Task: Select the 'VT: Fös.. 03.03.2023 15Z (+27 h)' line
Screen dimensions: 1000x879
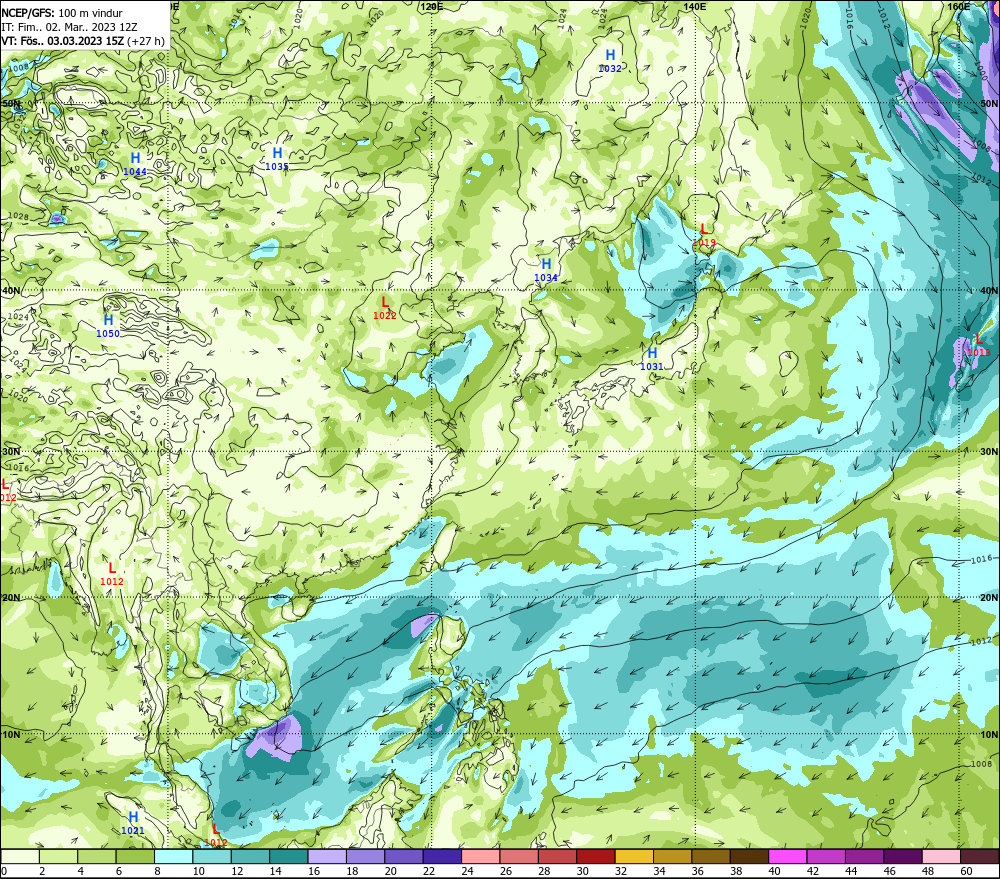Action: 83,41
